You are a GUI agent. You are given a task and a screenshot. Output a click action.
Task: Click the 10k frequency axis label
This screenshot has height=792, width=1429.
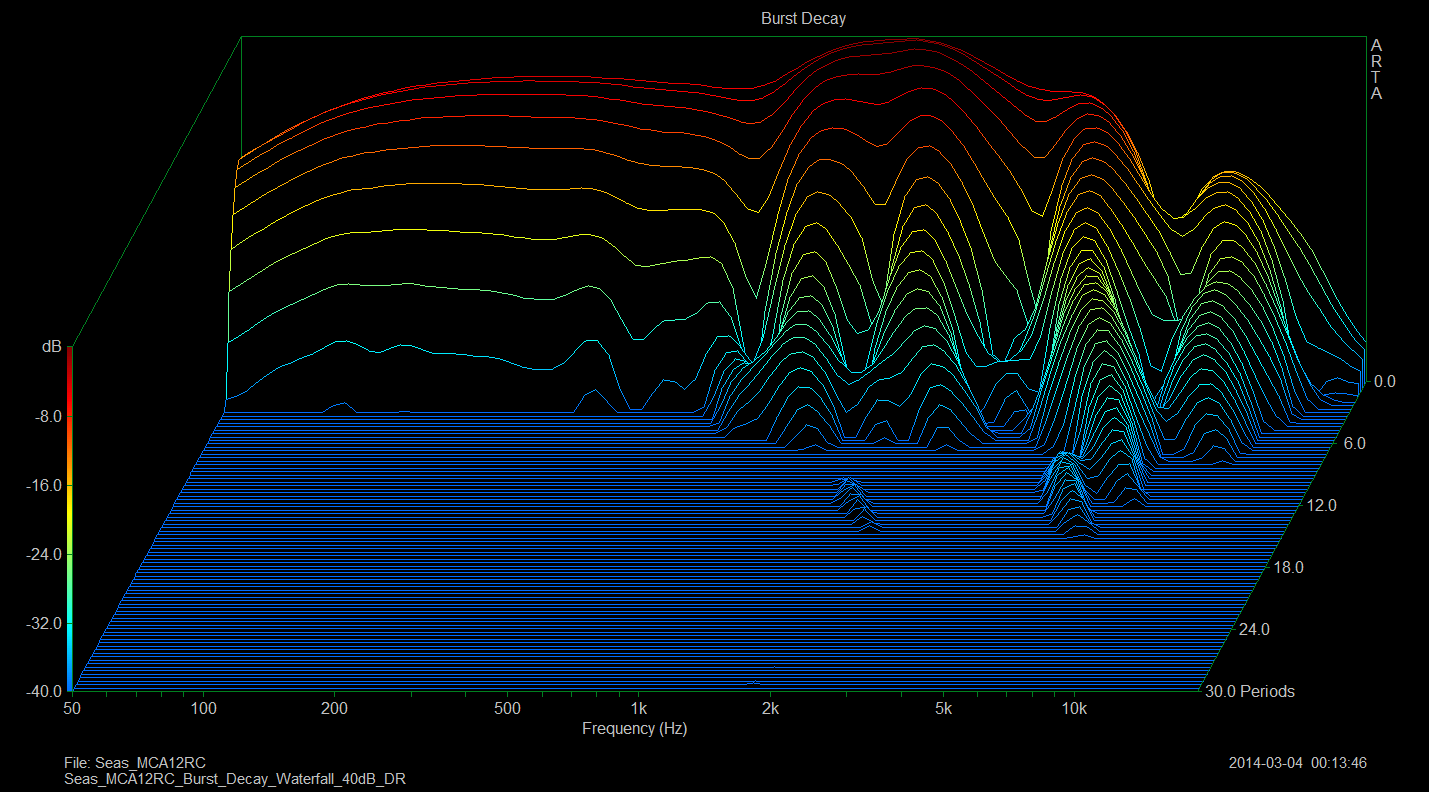click(1074, 709)
